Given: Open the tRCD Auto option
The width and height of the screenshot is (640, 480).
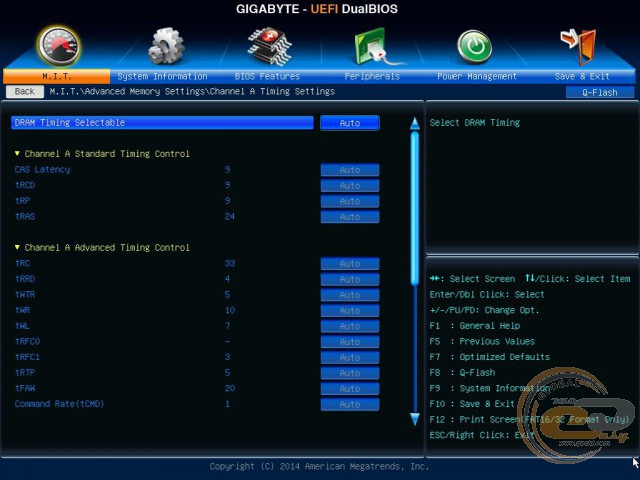Looking at the screenshot, I should (350, 185).
